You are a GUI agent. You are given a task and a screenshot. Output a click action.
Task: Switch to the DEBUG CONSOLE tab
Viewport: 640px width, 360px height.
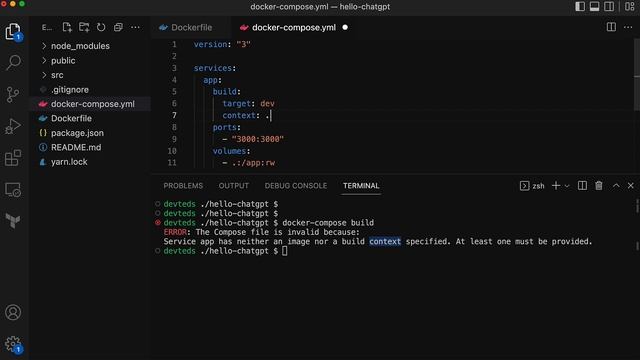(x=296, y=186)
